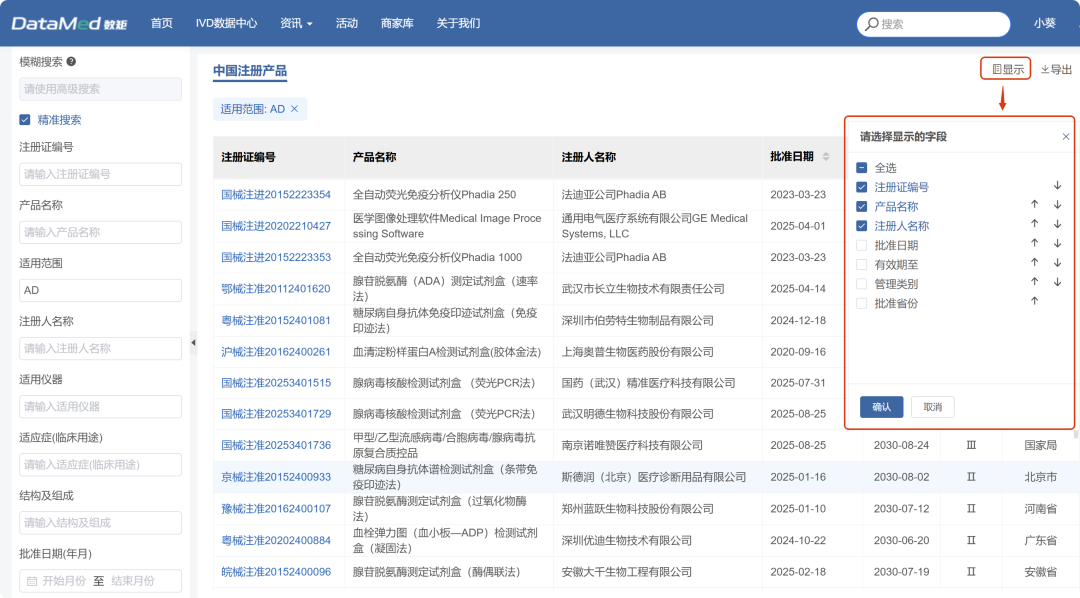Image resolution: width=1080 pixels, height=598 pixels.
Task: Focus 产品名称 input field
Action: pyautogui.click(x=101, y=232)
